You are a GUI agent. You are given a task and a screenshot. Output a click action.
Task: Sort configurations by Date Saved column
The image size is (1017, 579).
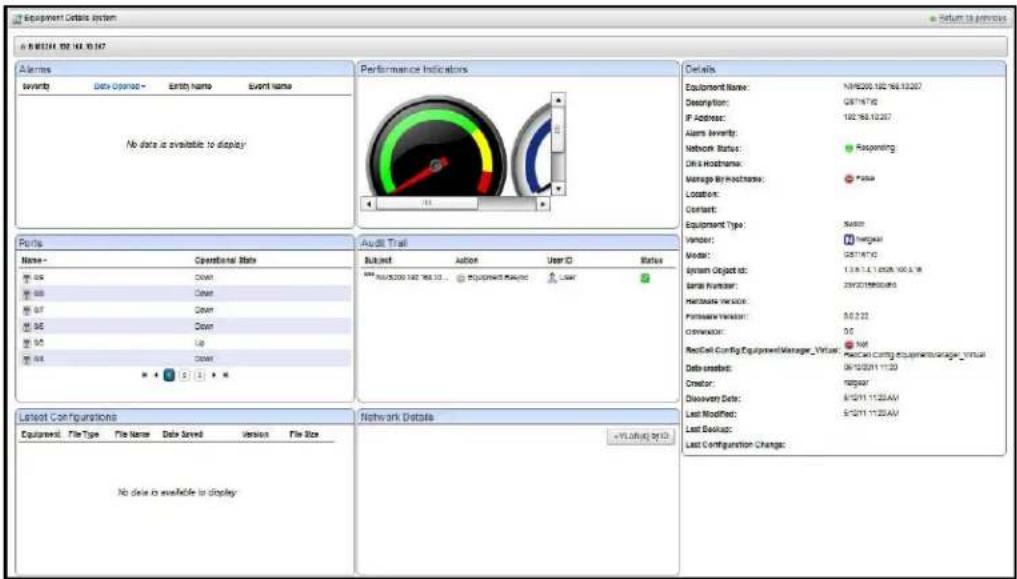[182, 434]
